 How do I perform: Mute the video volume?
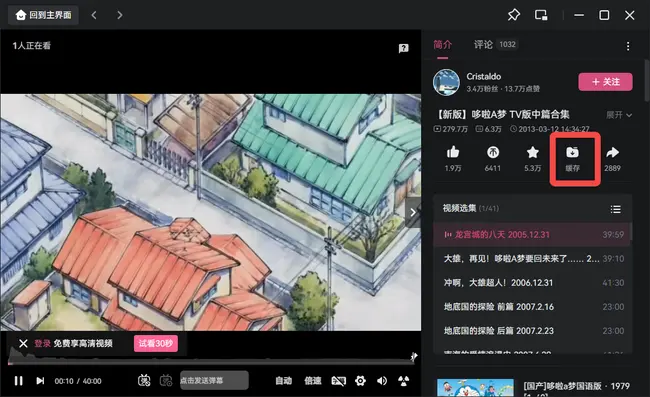[382, 380]
